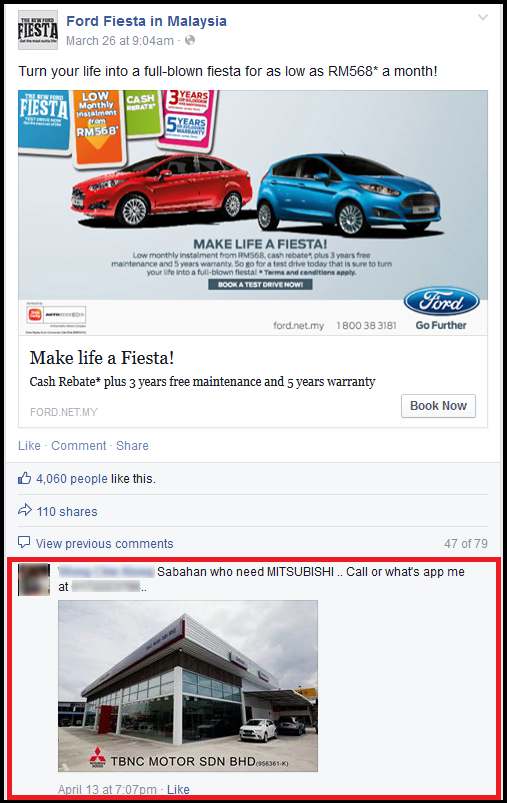
Task: Open the 110 shares list
Action: (x=67, y=512)
